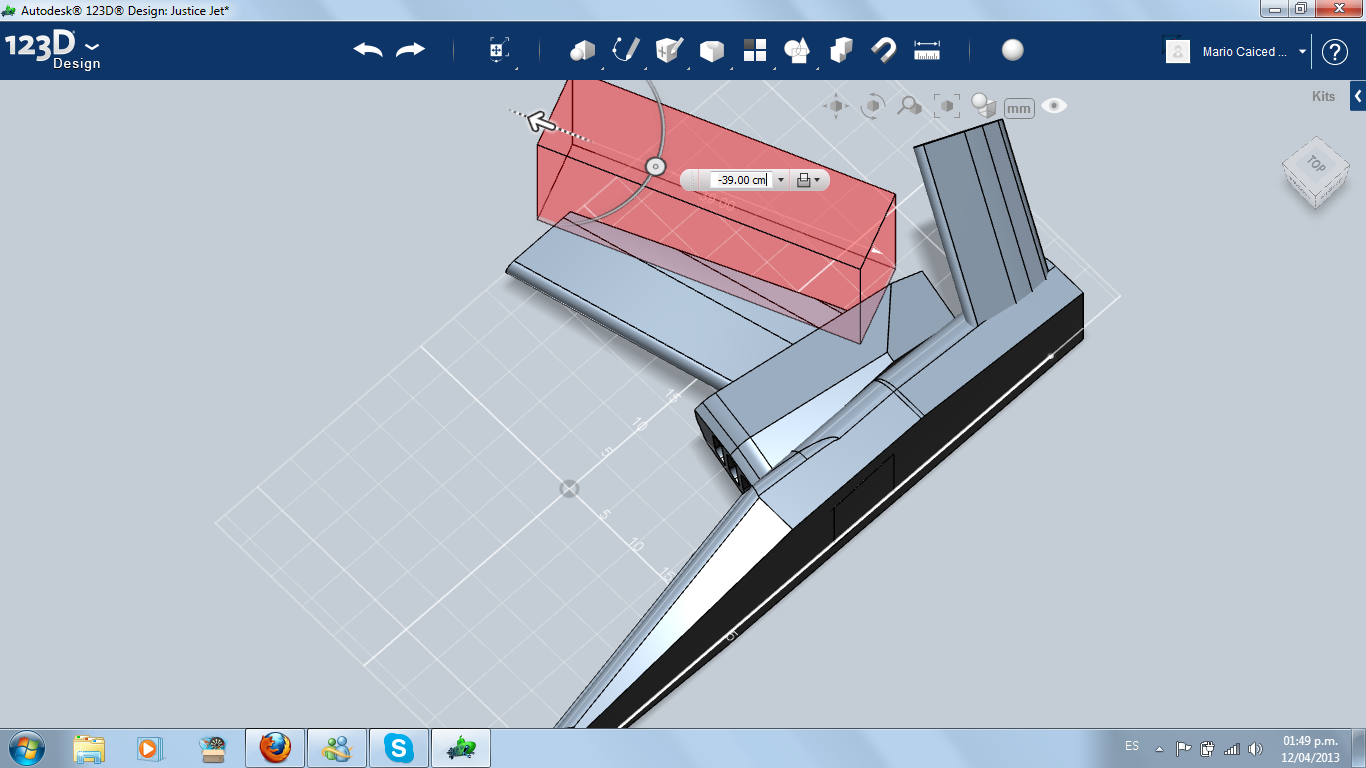1366x768 pixels.
Task: Launch Windows Media Player from taskbar
Action: [148, 748]
